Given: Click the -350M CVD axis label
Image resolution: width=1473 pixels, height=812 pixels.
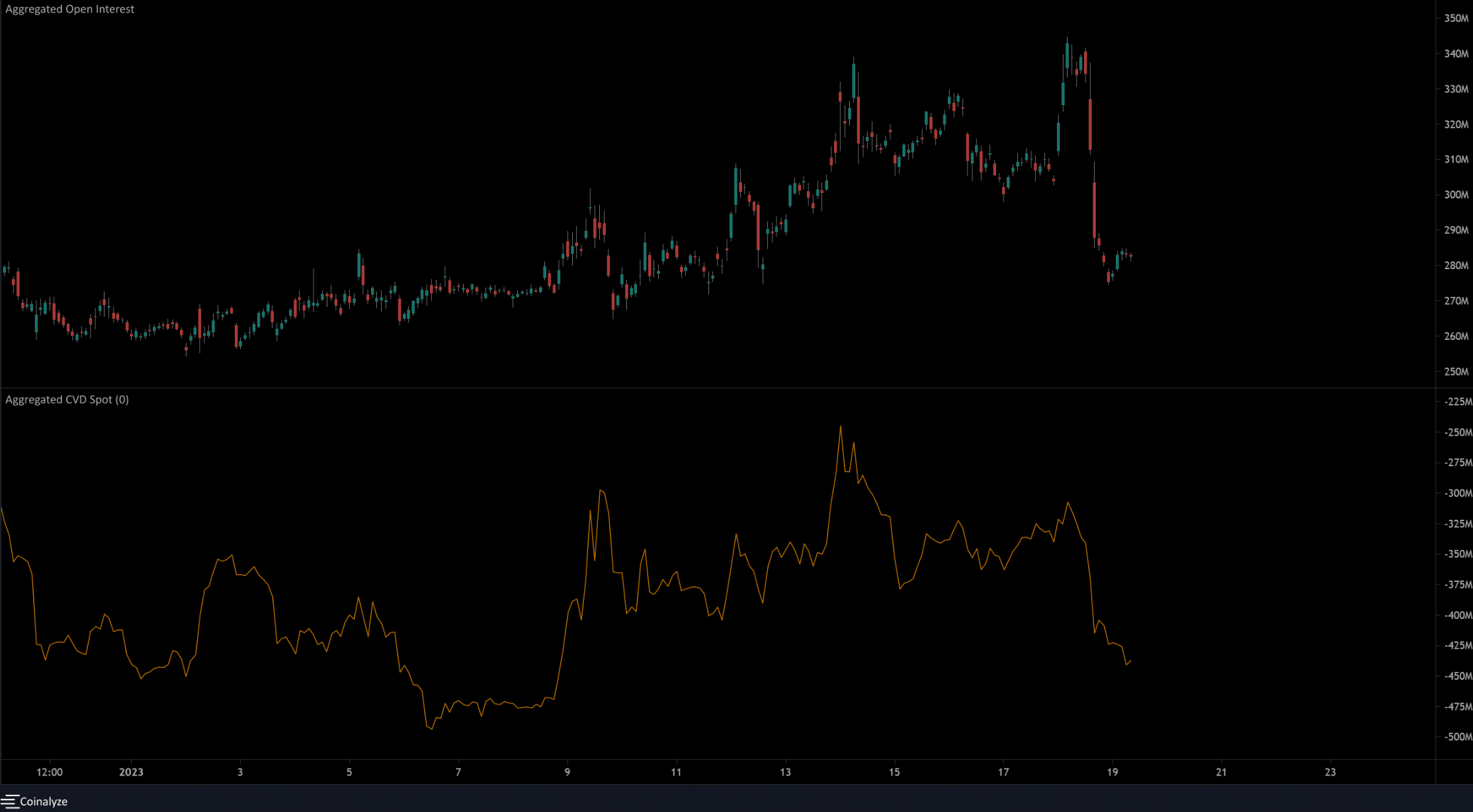Looking at the screenshot, I should click(1458, 554).
